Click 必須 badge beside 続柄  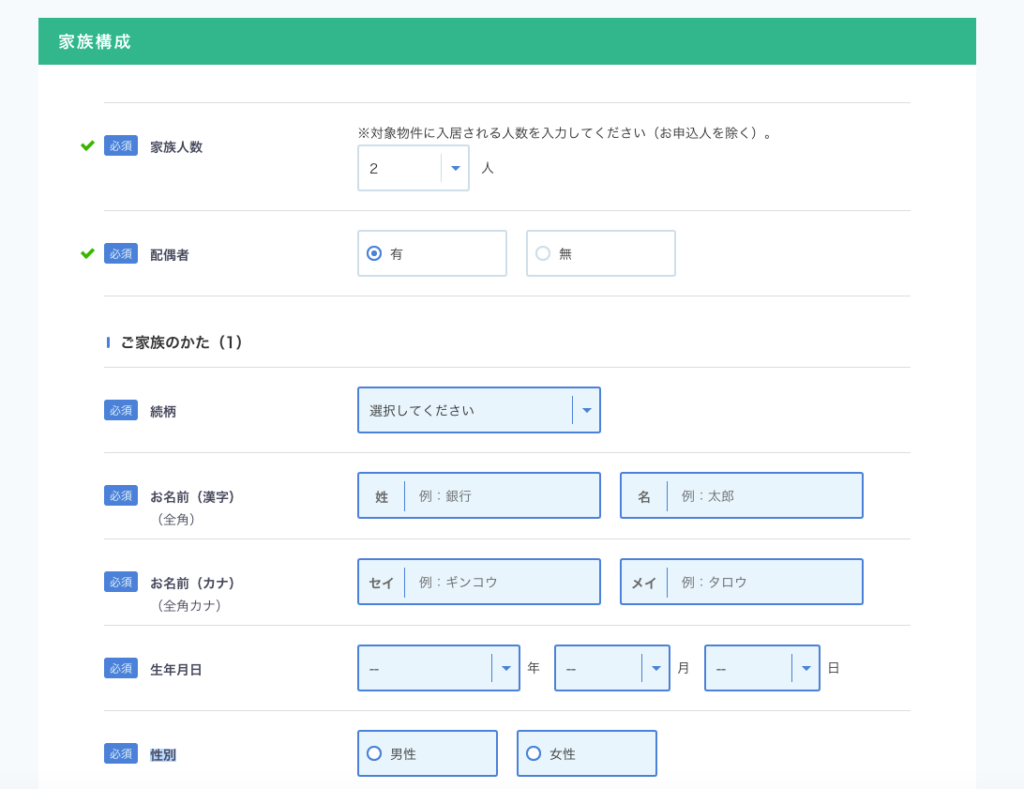pyautogui.click(x=121, y=410)
